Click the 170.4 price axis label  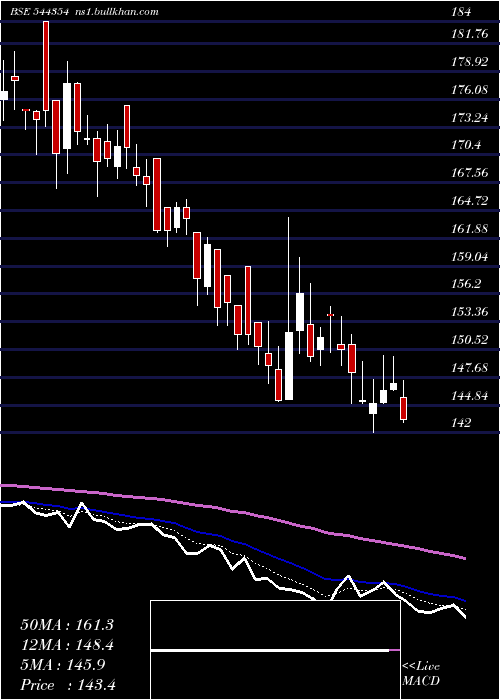click(467, 145)
